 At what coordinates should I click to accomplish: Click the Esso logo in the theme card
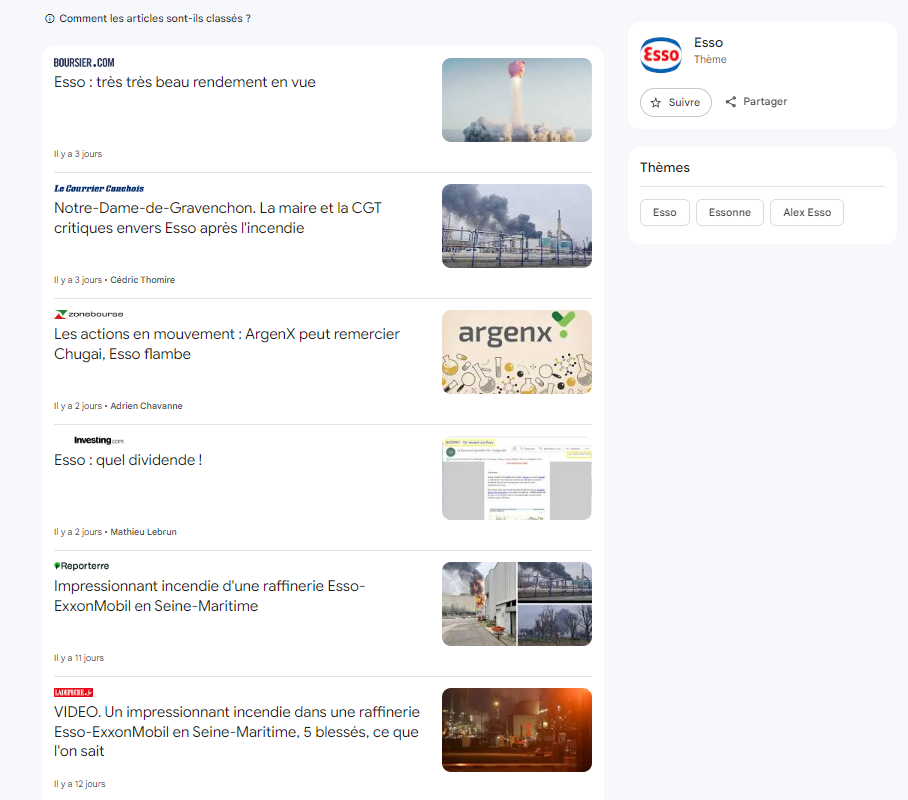(x=661, y=54)
